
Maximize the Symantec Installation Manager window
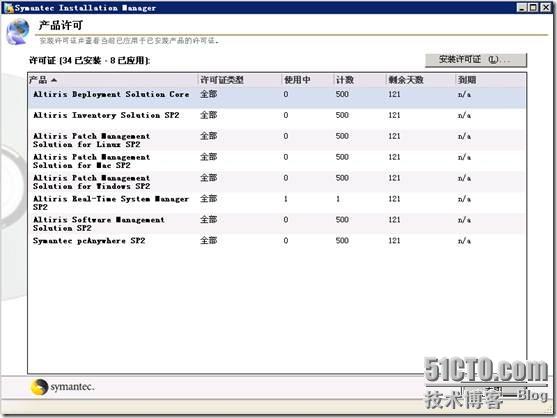(534, 7)
